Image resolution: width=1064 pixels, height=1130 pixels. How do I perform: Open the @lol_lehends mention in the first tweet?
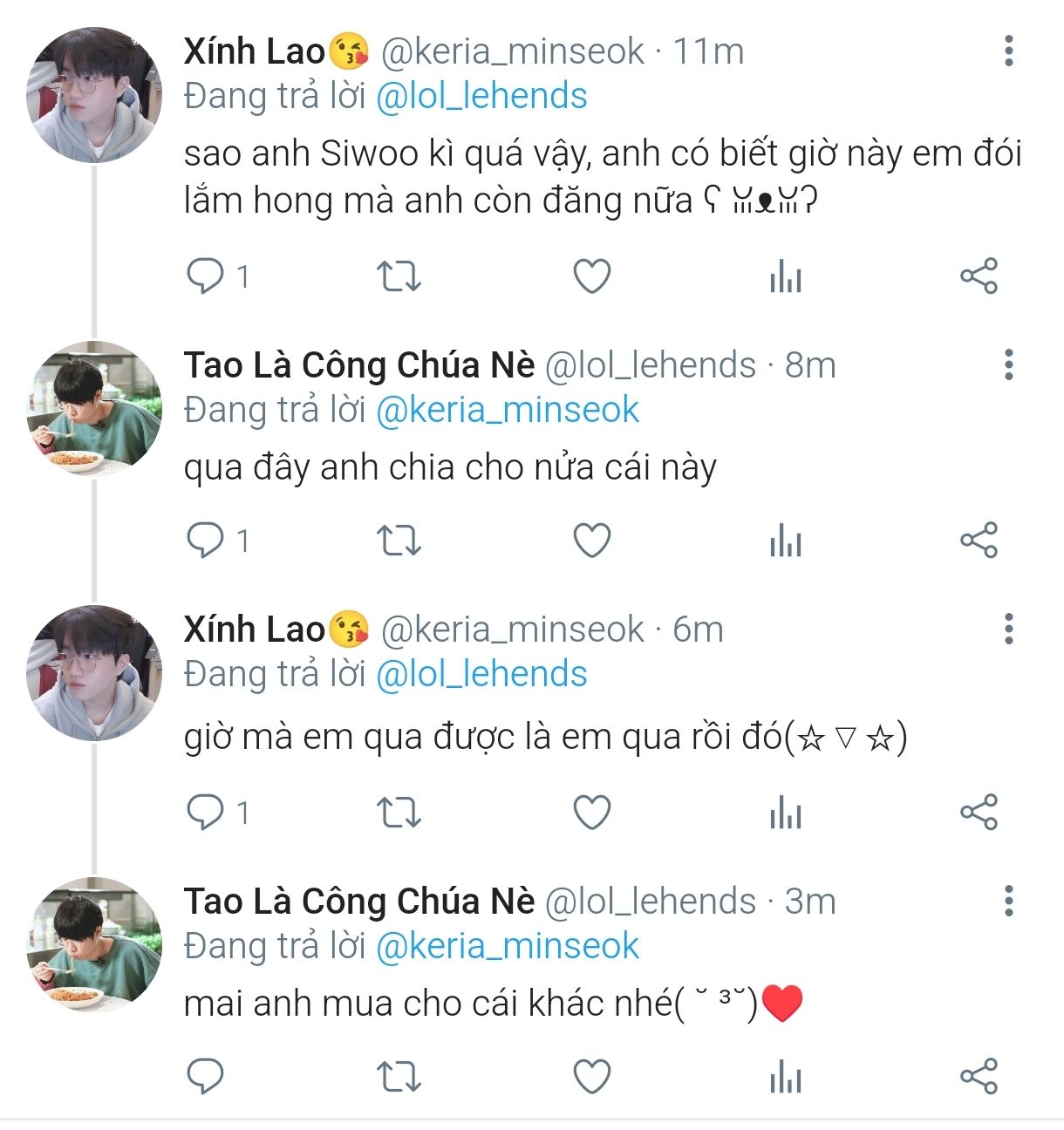click(481, 96)
